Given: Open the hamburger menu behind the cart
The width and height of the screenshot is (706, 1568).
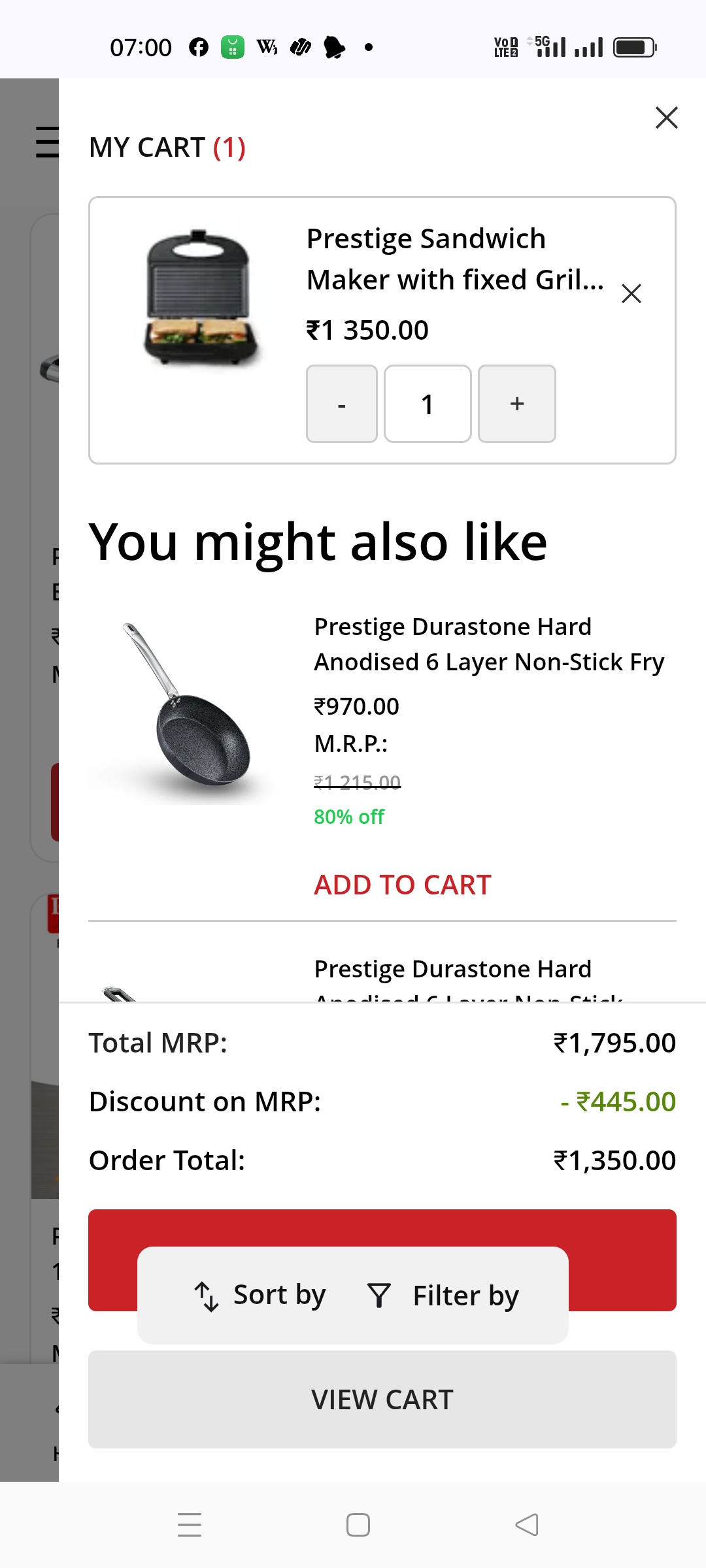Looking at the screenshot, I should tap(46, 142).
